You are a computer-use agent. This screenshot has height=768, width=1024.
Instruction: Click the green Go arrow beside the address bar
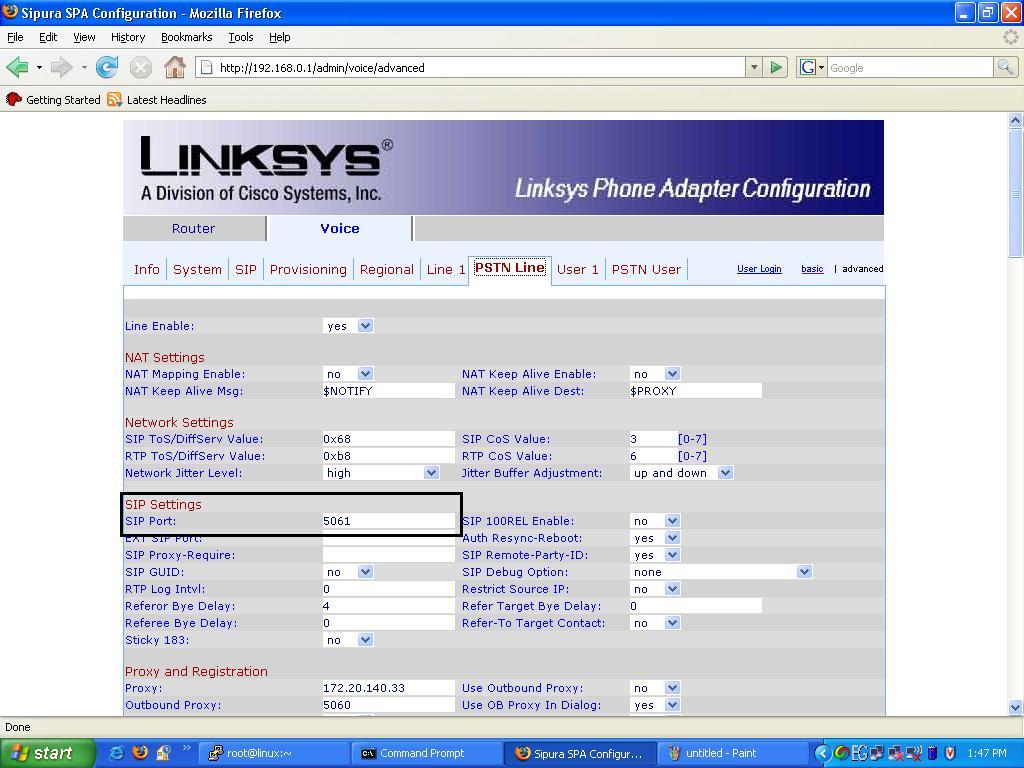click(x=776, y=67)
